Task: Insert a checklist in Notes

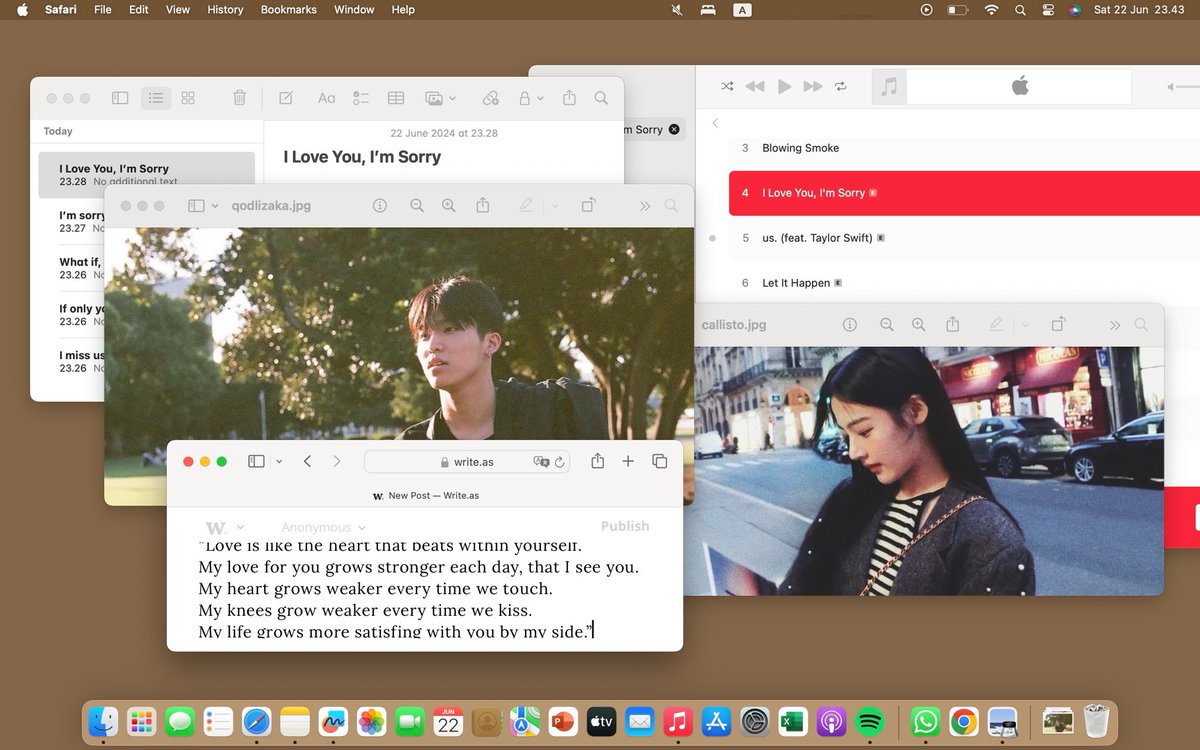Action: pos(361,98)
